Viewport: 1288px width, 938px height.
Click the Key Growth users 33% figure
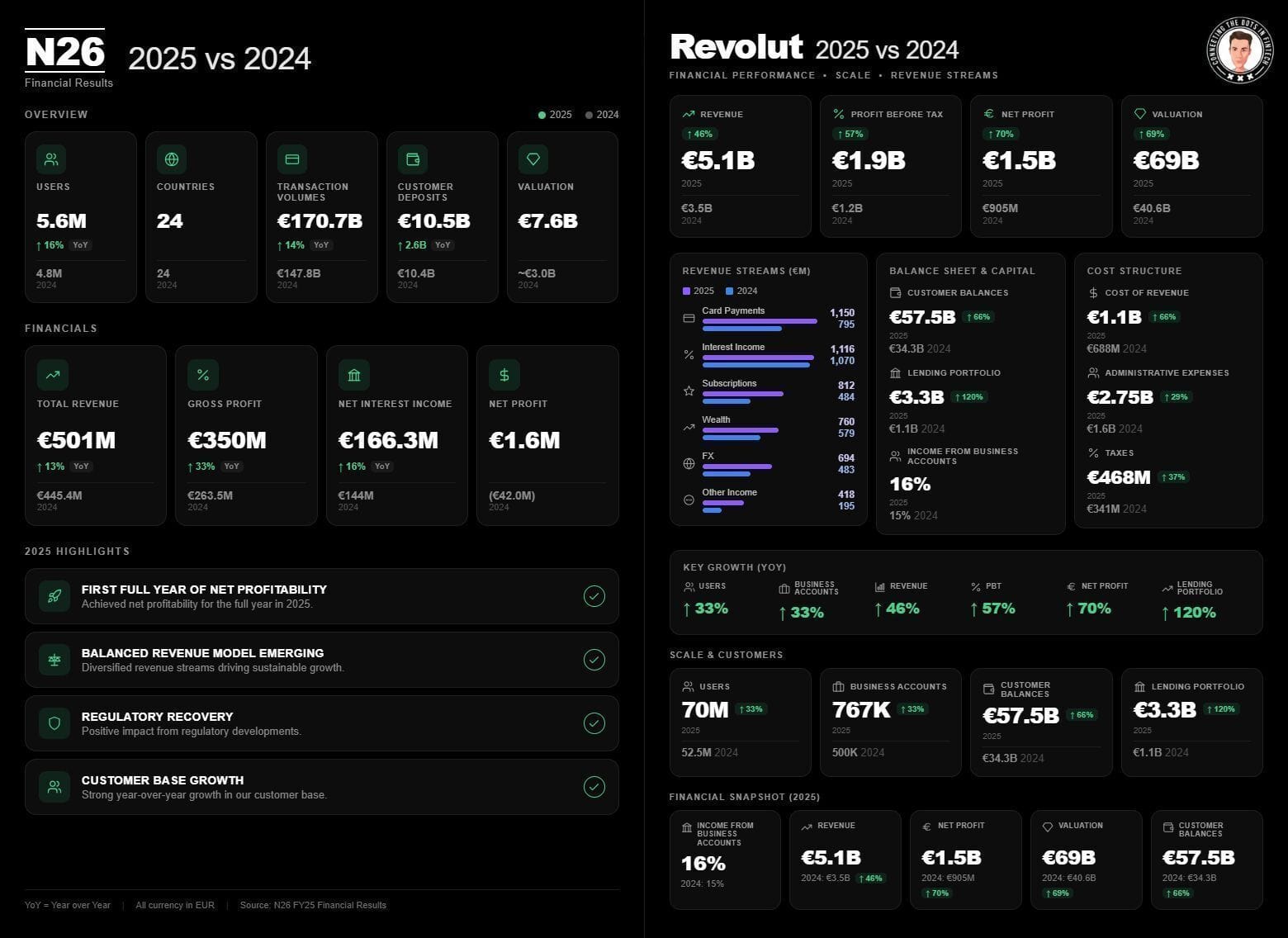click(706, 609)
